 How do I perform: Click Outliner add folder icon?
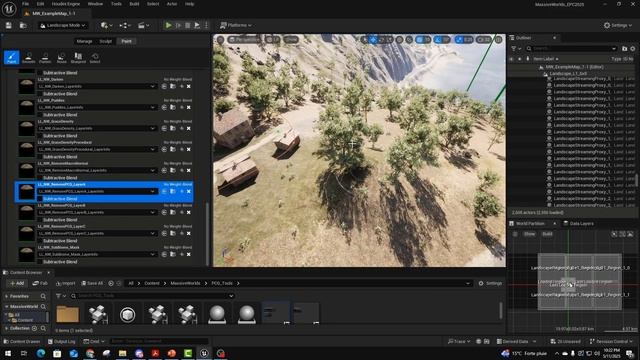tap(624, 49)
